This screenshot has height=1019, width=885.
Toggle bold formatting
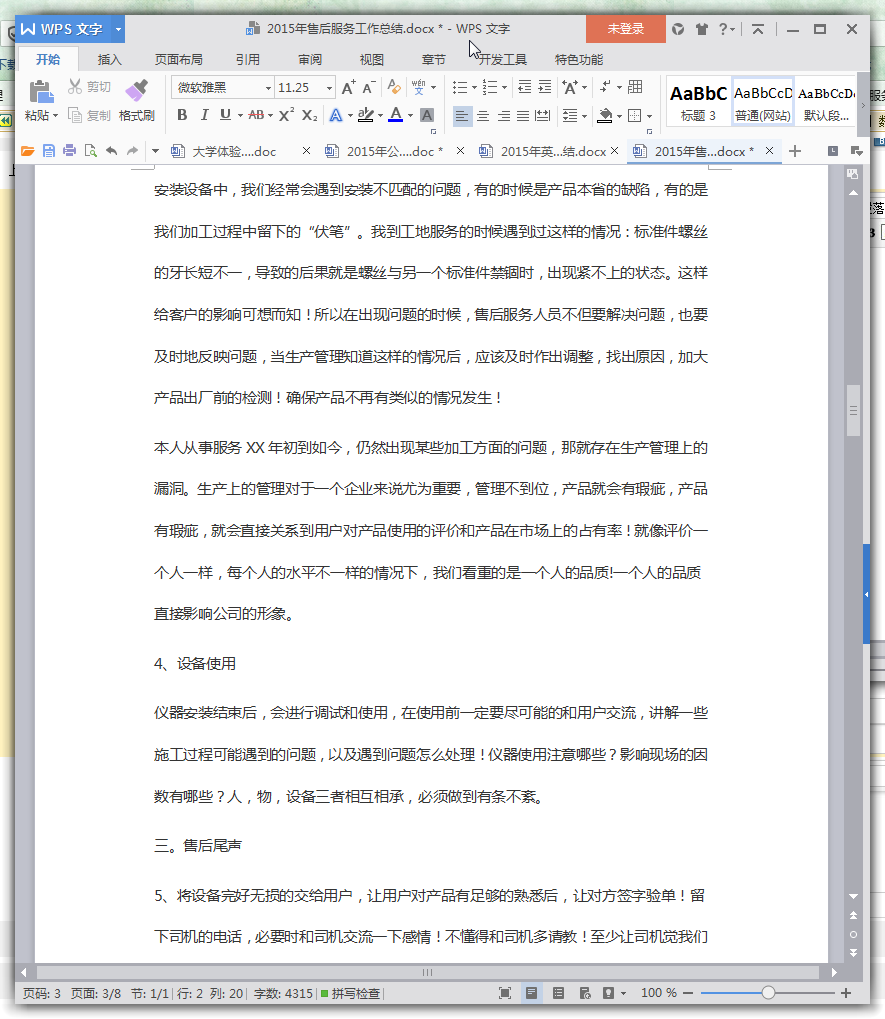(183, 115)
